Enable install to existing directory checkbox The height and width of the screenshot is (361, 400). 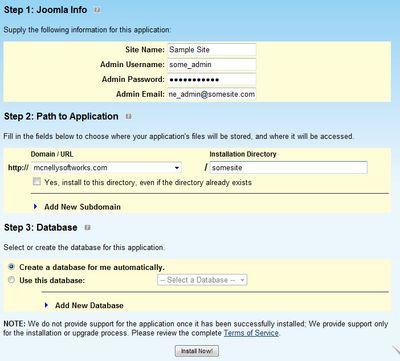click(x=37, y=182)
